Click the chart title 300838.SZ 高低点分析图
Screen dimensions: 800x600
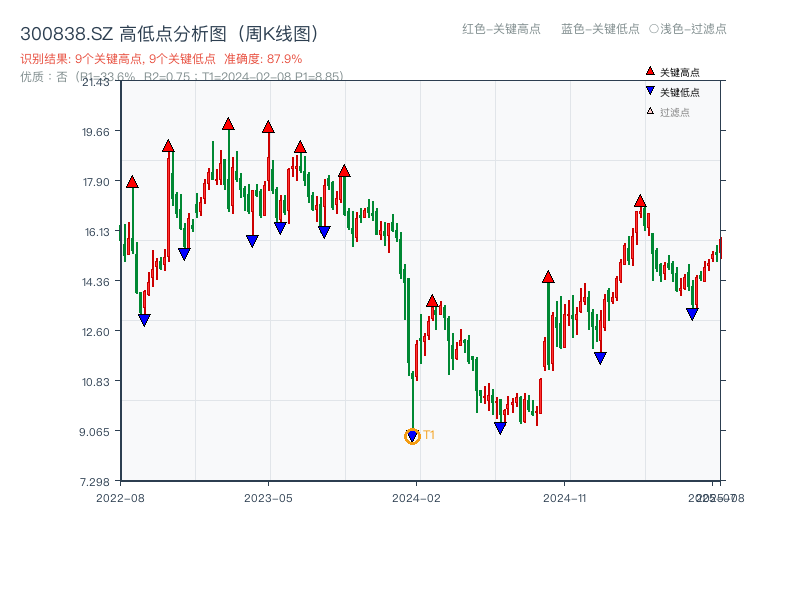(169, 34)
